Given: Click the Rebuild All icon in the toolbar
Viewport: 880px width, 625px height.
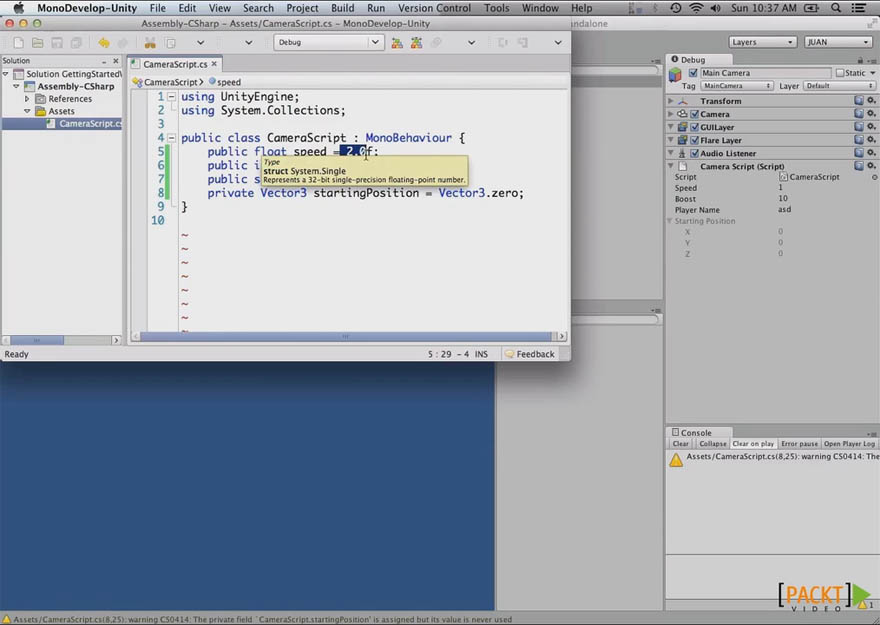Looking at the screenshot, I should (x=416, y=43).
